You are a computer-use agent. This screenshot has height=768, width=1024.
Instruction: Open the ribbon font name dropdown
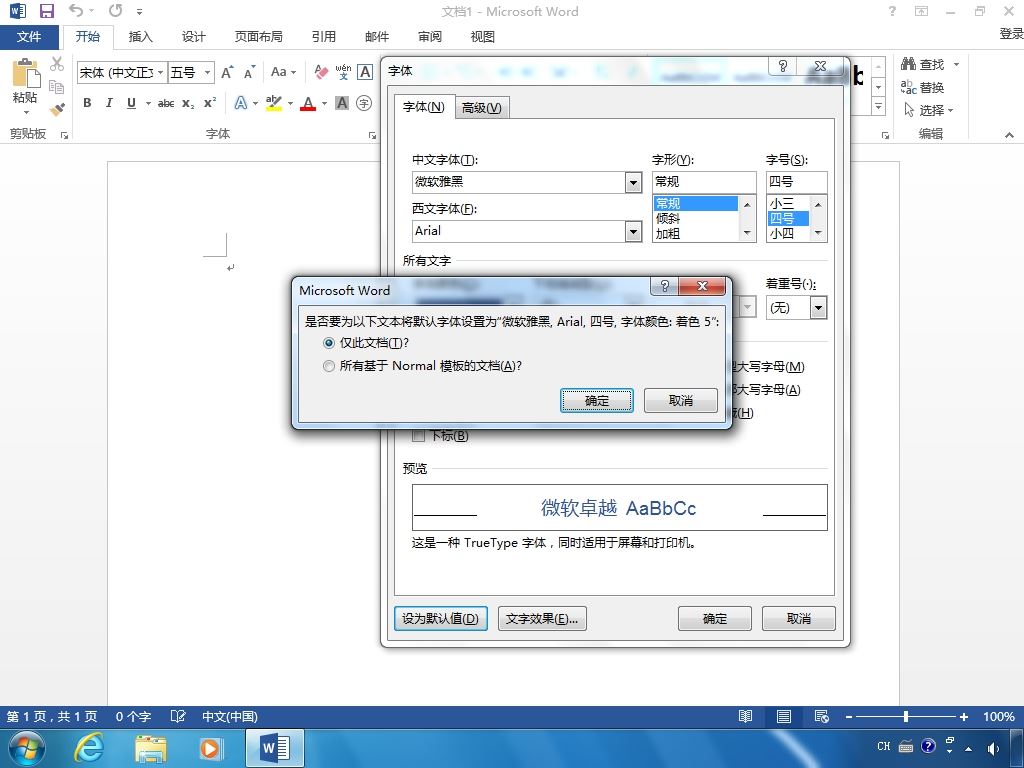(160, 72)
